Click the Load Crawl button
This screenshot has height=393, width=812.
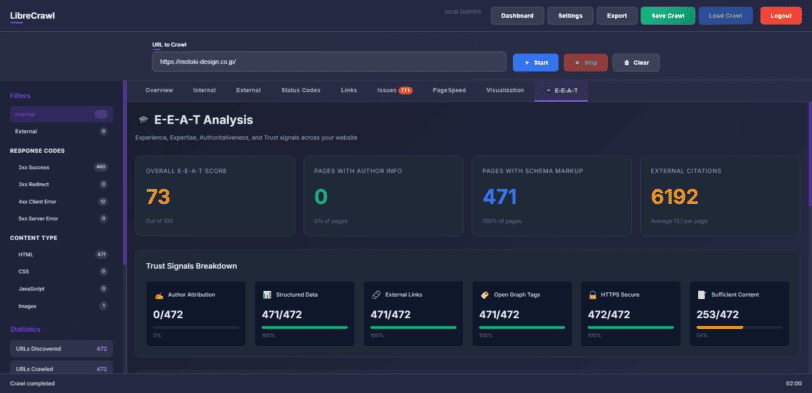click(726, 16)
